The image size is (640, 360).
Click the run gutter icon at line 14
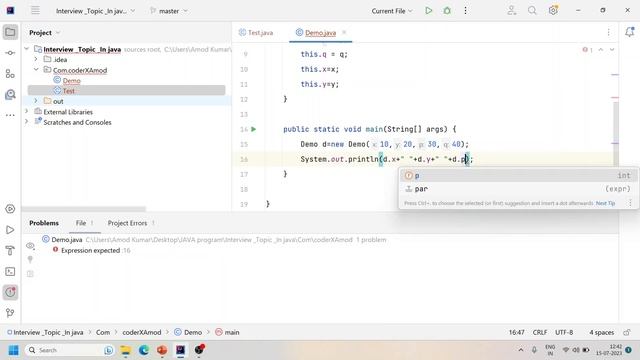click(x=253, y=129)
